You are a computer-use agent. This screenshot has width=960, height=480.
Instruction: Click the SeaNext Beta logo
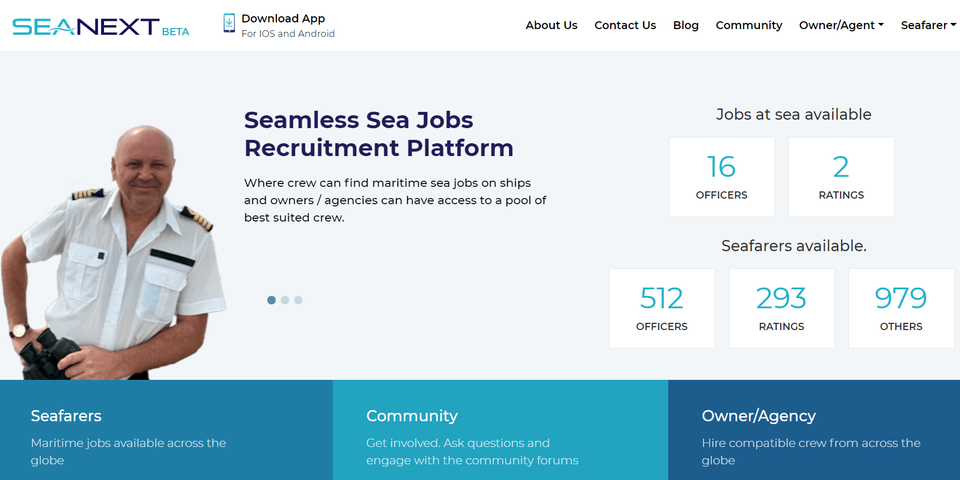(100, 26)
